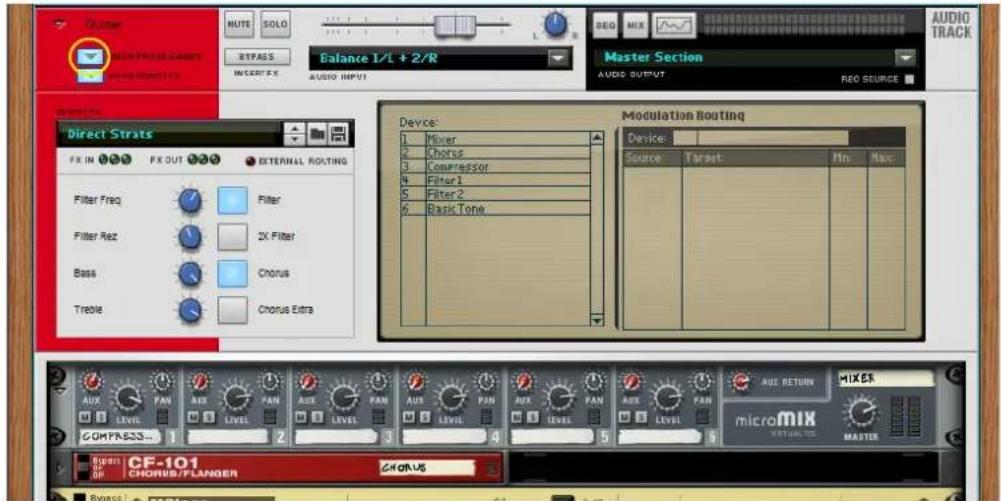Click channel 2 Level knob on microMIX
The height and width of the screenshot is (501, 1001).
point(236,399)
